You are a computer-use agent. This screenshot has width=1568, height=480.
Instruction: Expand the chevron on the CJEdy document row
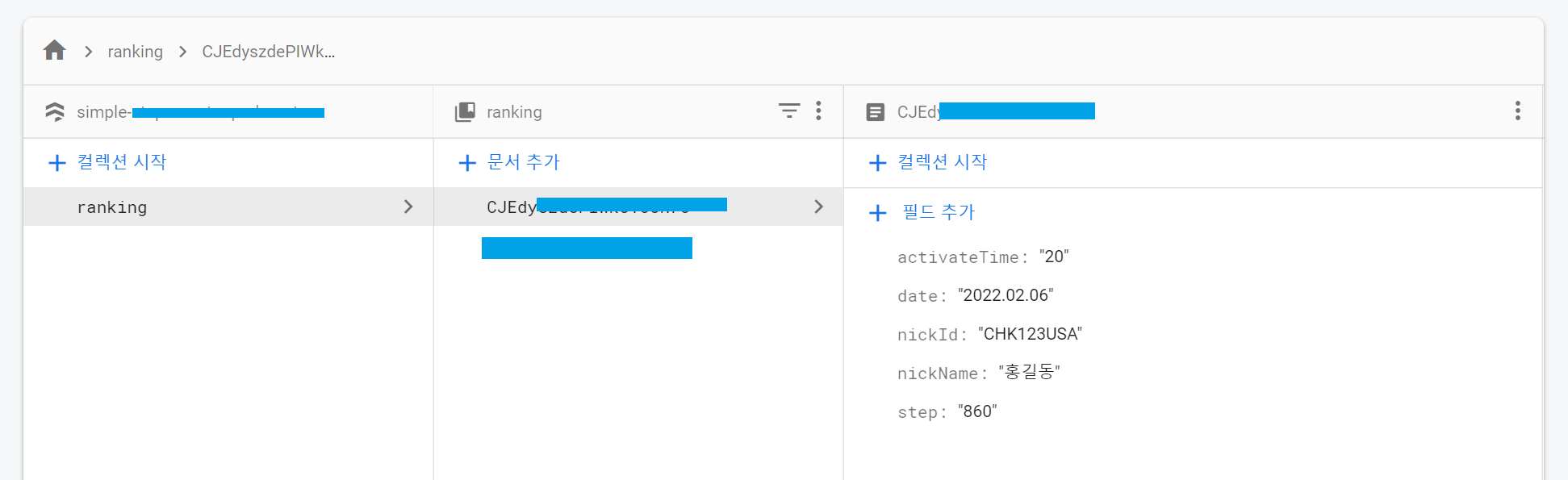818,207
